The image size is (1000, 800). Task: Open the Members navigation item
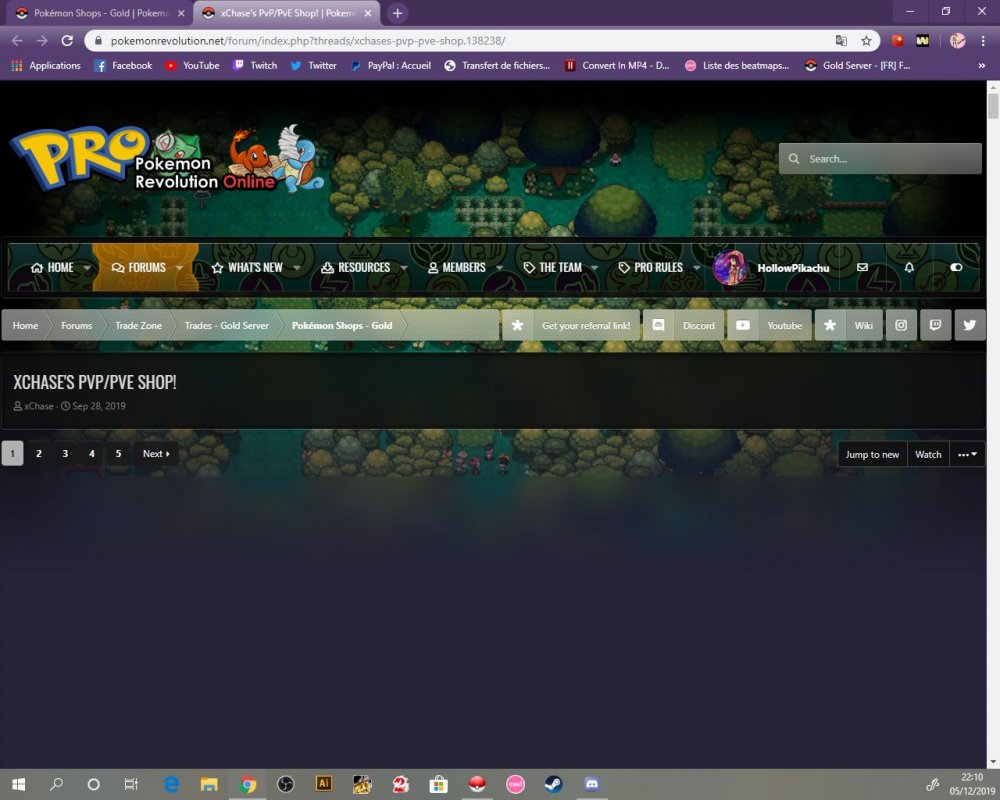(x=457, y=267)
